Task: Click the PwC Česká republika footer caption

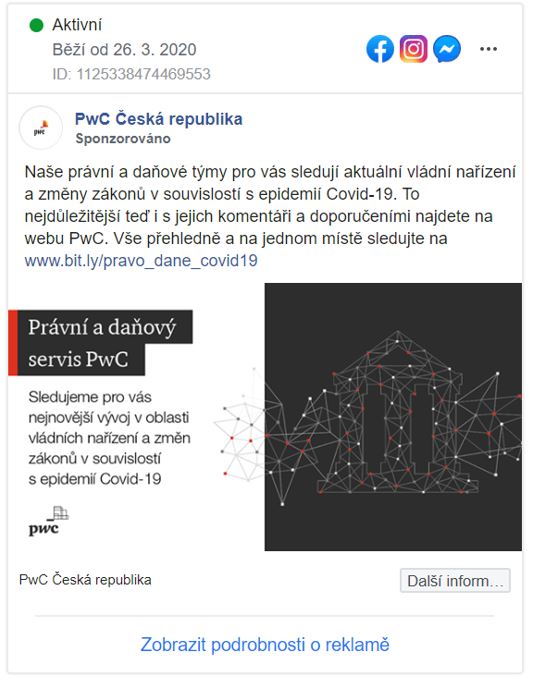Action: pos(85,580)
